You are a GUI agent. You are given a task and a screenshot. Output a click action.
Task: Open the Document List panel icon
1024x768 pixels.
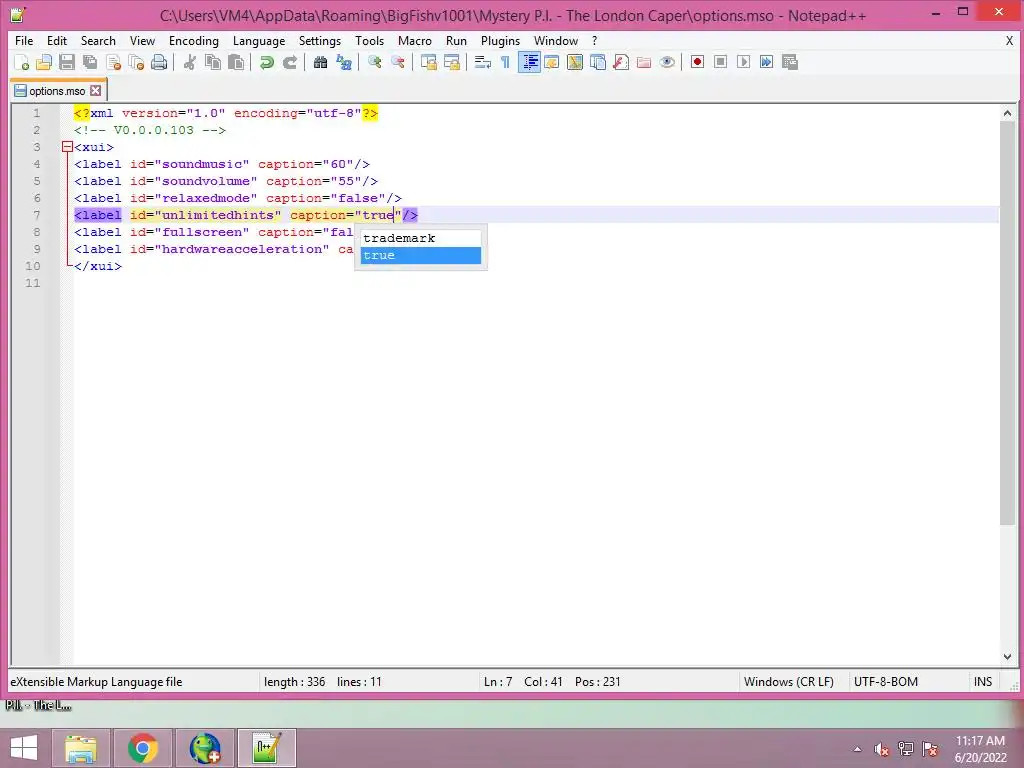click(598, 62)
